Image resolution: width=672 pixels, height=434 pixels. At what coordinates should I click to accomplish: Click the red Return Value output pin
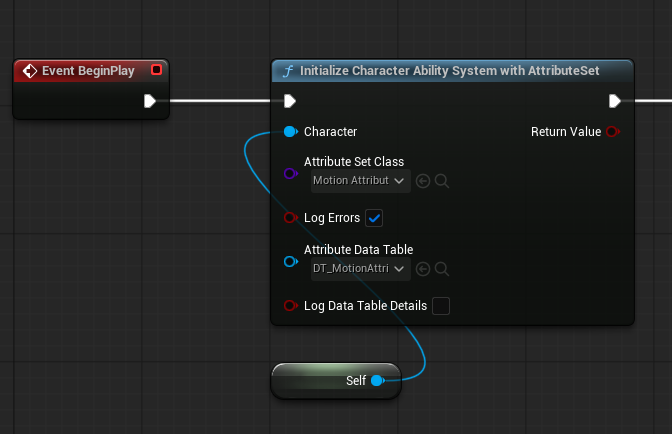pyautogui.click(x=613, y=132)
